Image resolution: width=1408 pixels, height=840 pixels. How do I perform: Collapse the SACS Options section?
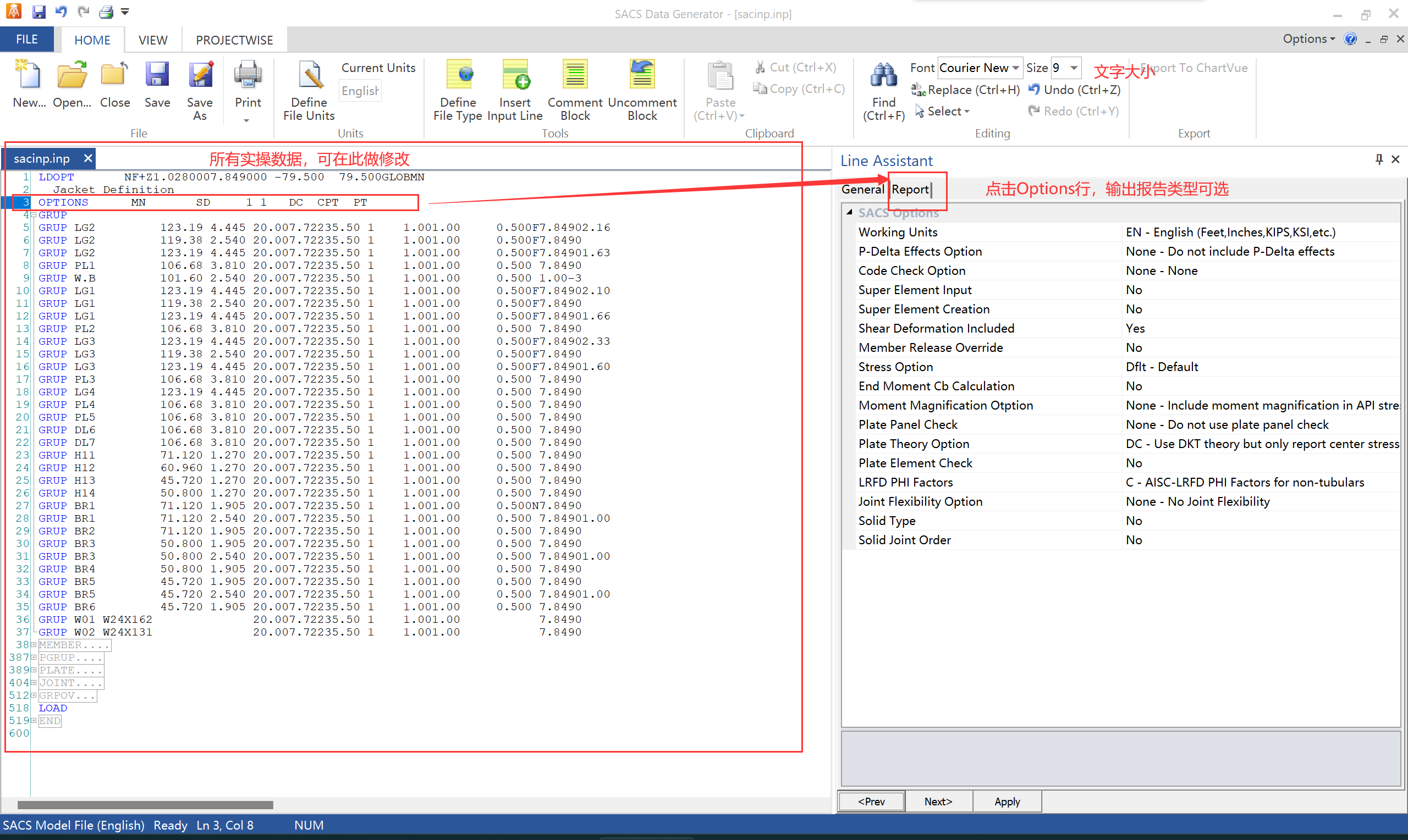(x=849, y=212)
